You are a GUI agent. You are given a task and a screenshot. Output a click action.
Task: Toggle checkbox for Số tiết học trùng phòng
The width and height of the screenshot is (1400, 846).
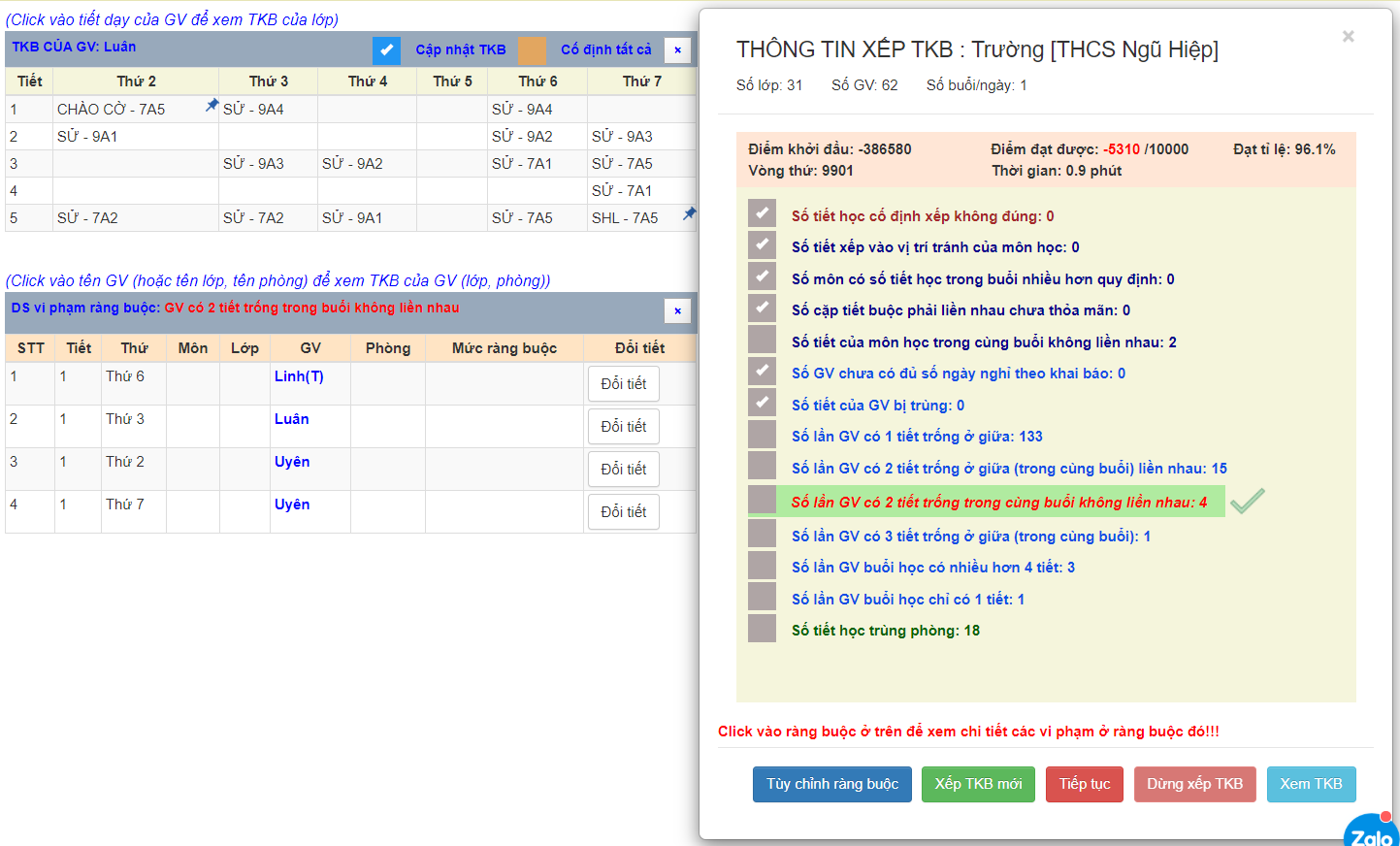762,629
